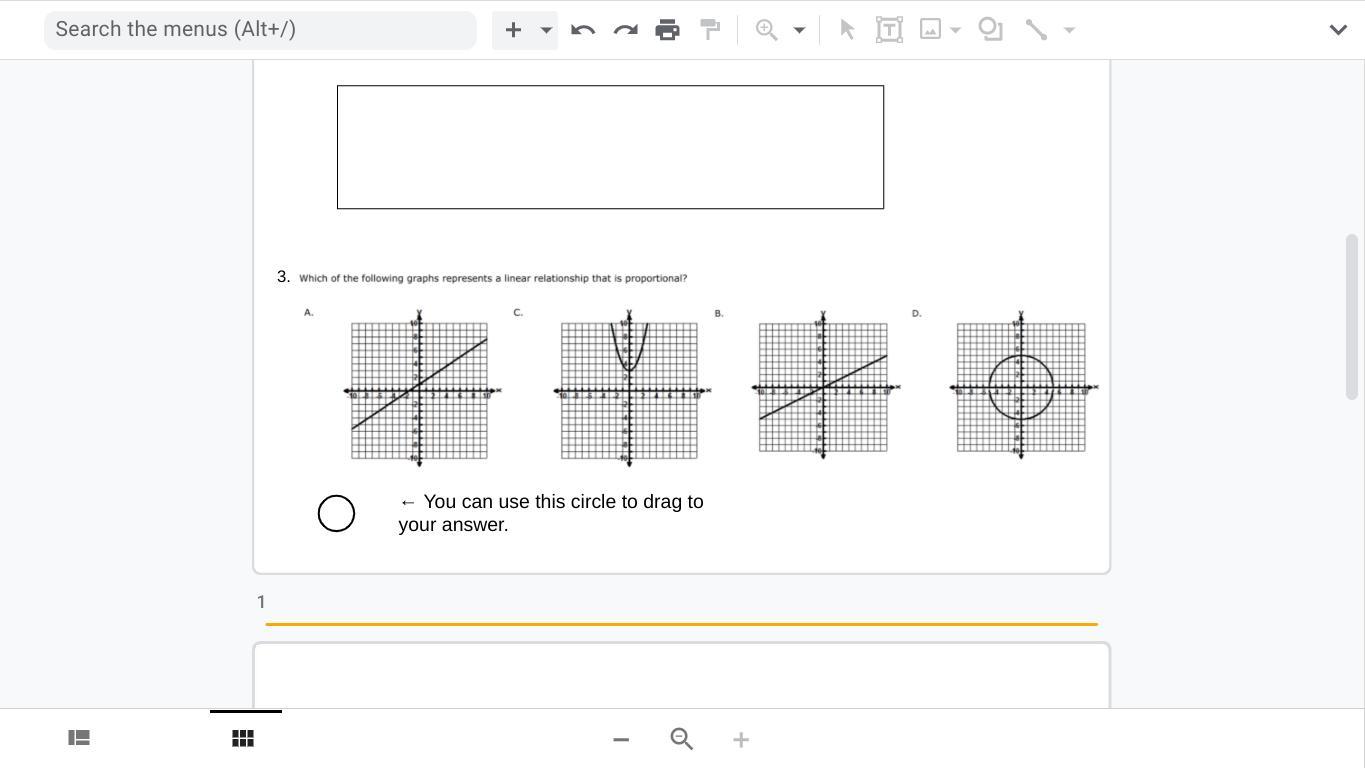Select graph A with the rising line

tap(420, 389)
